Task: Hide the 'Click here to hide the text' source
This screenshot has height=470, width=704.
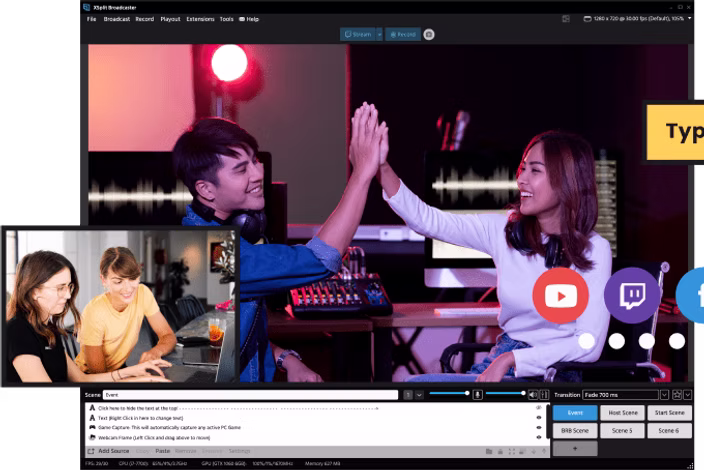Action: [539, 408]
